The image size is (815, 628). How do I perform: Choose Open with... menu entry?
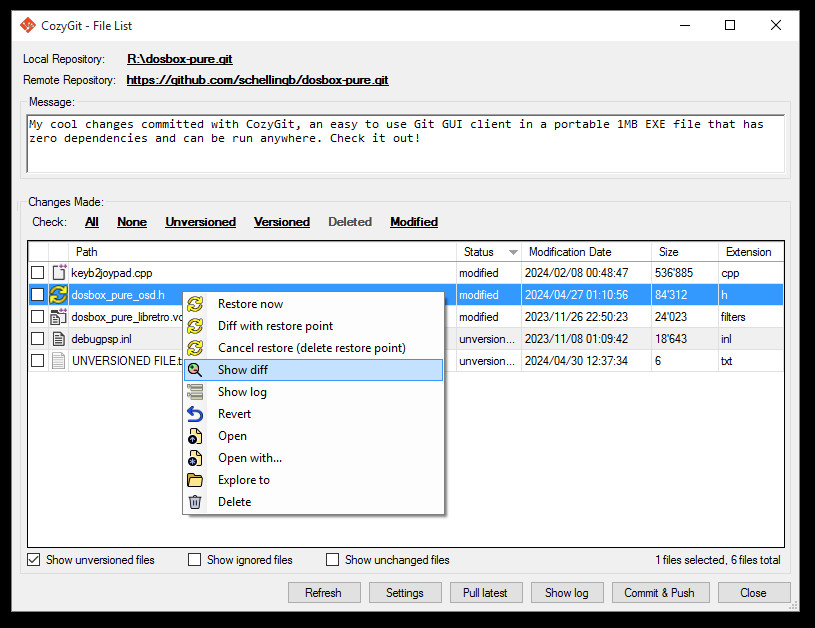tap(313, 458)
